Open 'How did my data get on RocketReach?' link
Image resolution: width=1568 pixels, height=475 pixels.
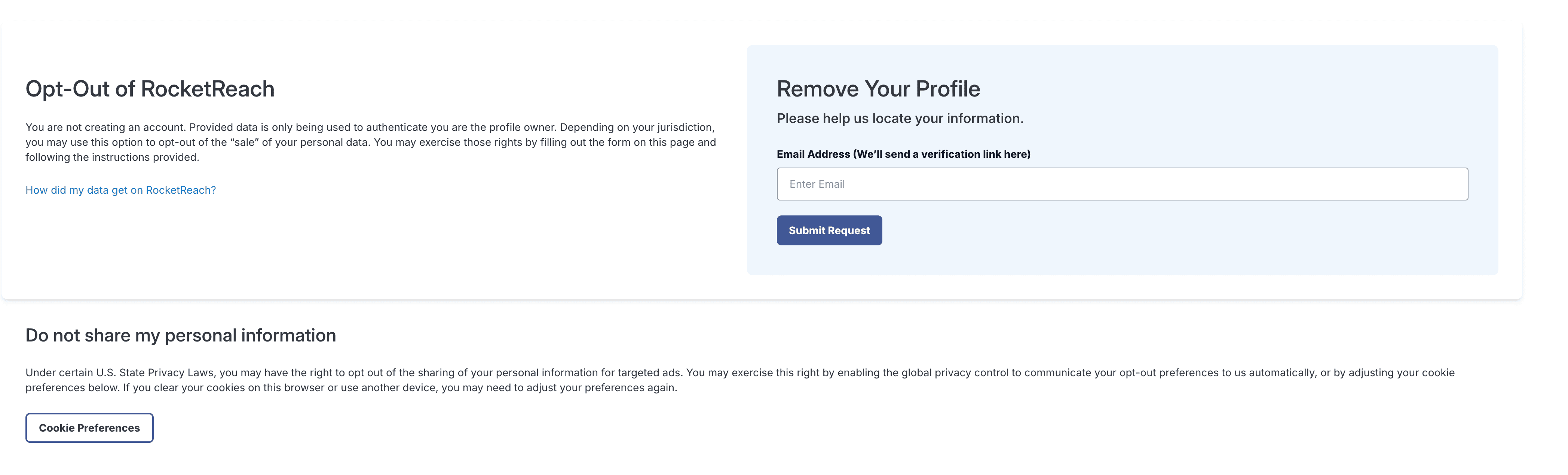[x=120, y=190]
